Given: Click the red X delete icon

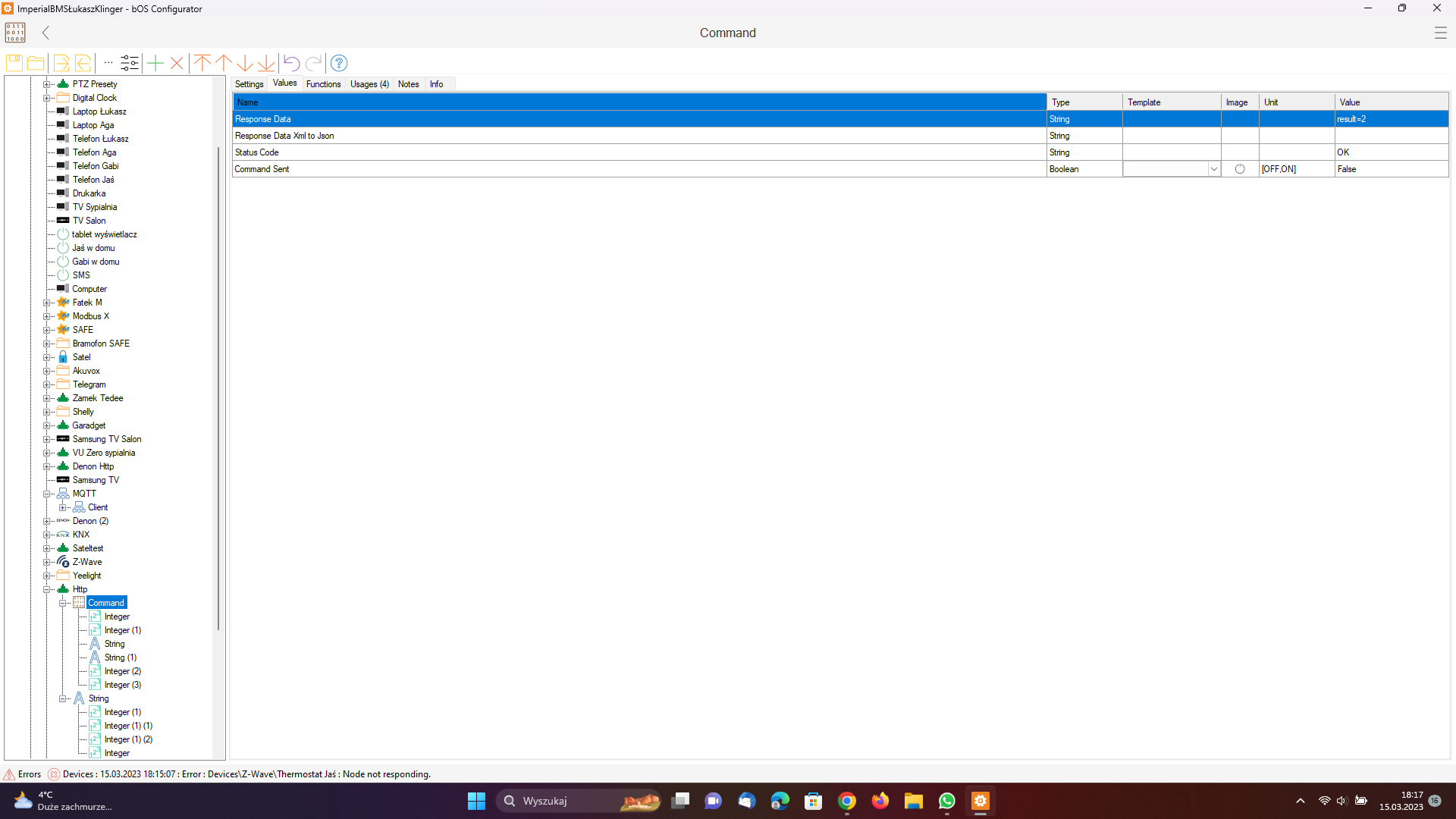Looking at the screenshot, I should [x=177, y=63].
